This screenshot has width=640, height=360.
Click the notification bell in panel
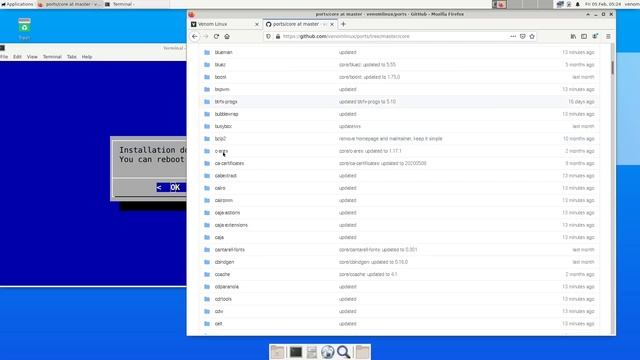tap(578, 4)
